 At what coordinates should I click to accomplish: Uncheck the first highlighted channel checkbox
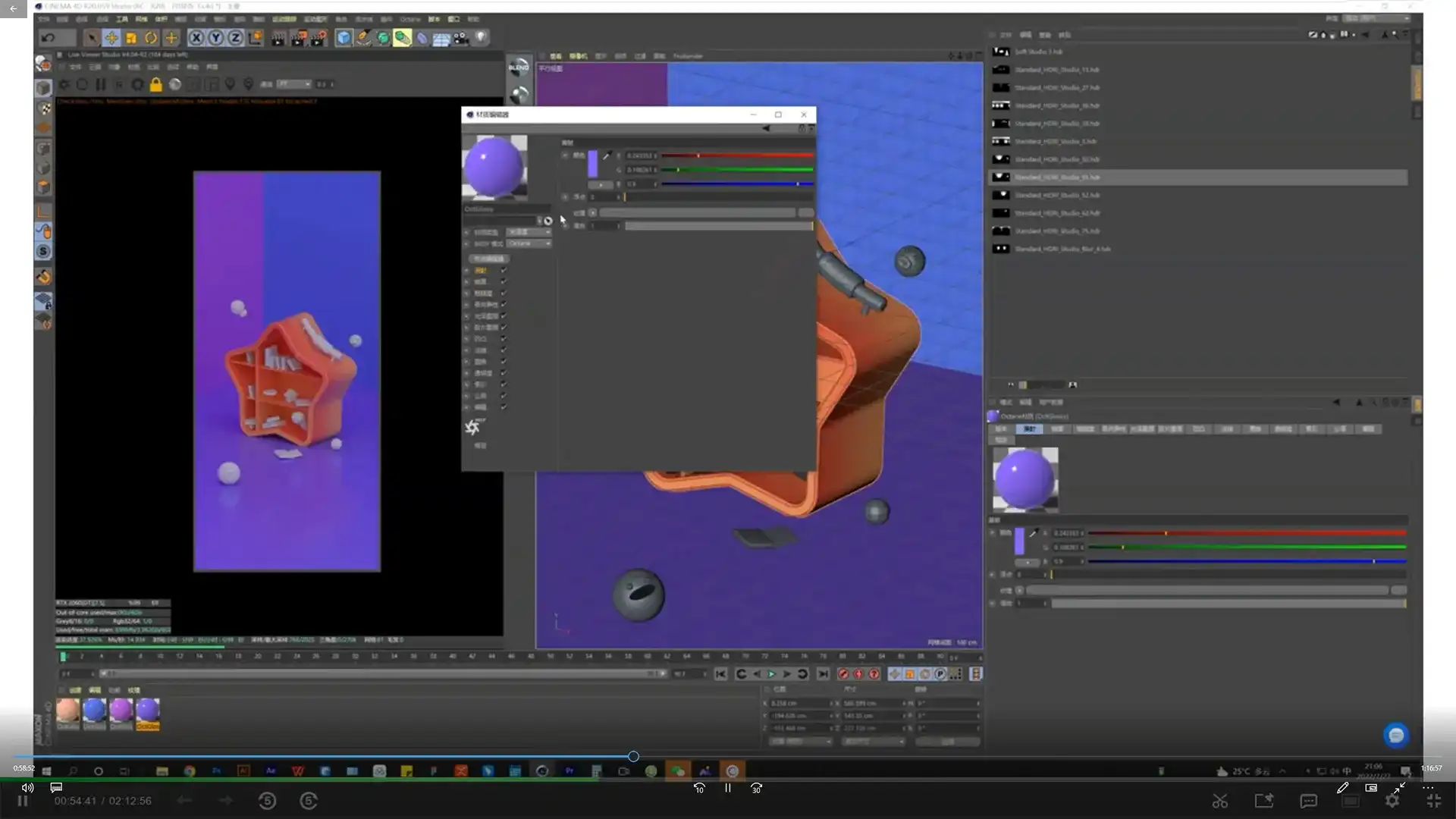[x=504, y=271]
